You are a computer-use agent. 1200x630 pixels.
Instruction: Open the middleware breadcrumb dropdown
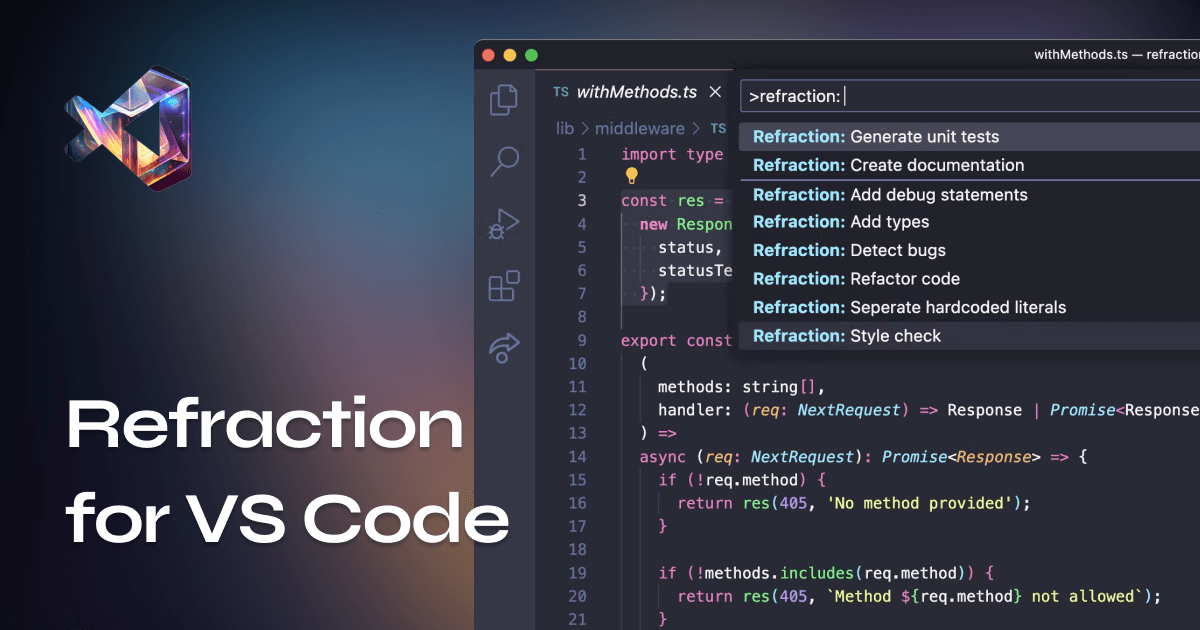638,128
